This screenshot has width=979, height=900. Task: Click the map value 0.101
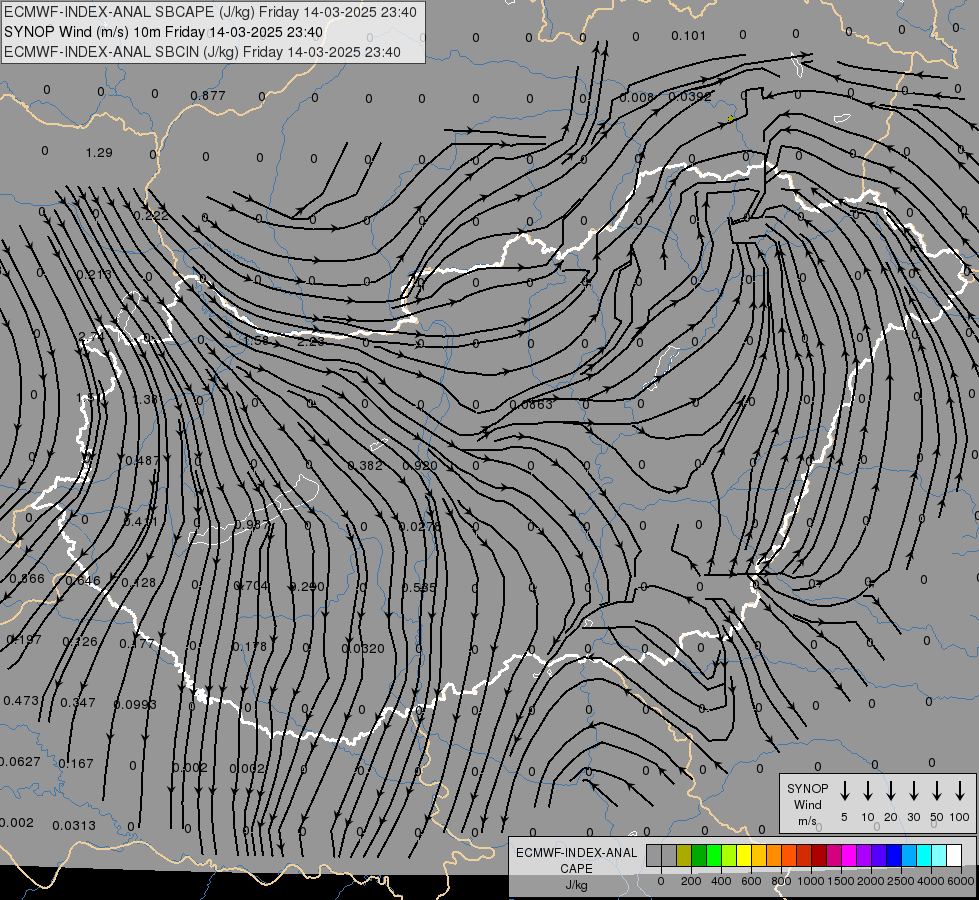pos(689,36)
